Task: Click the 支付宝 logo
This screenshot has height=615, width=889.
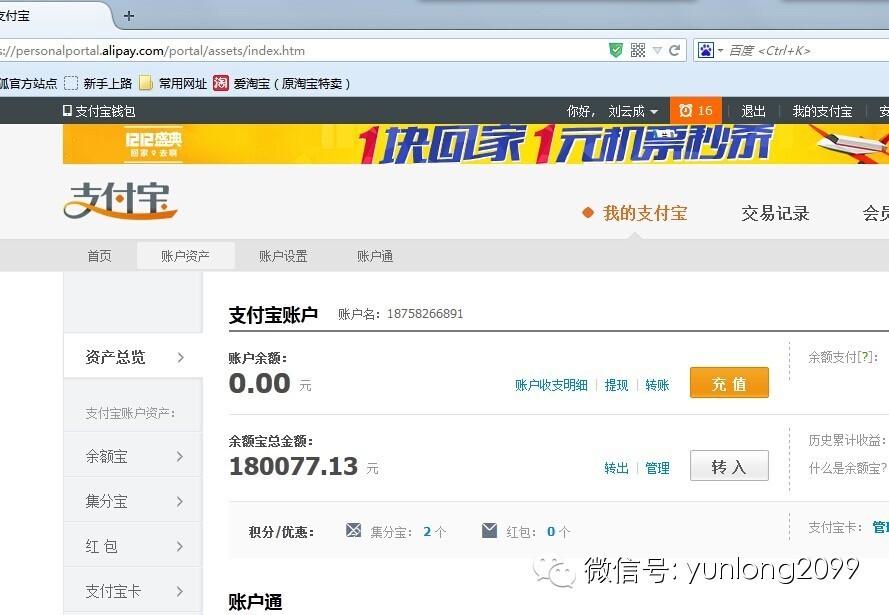Action: coord(119,200)
